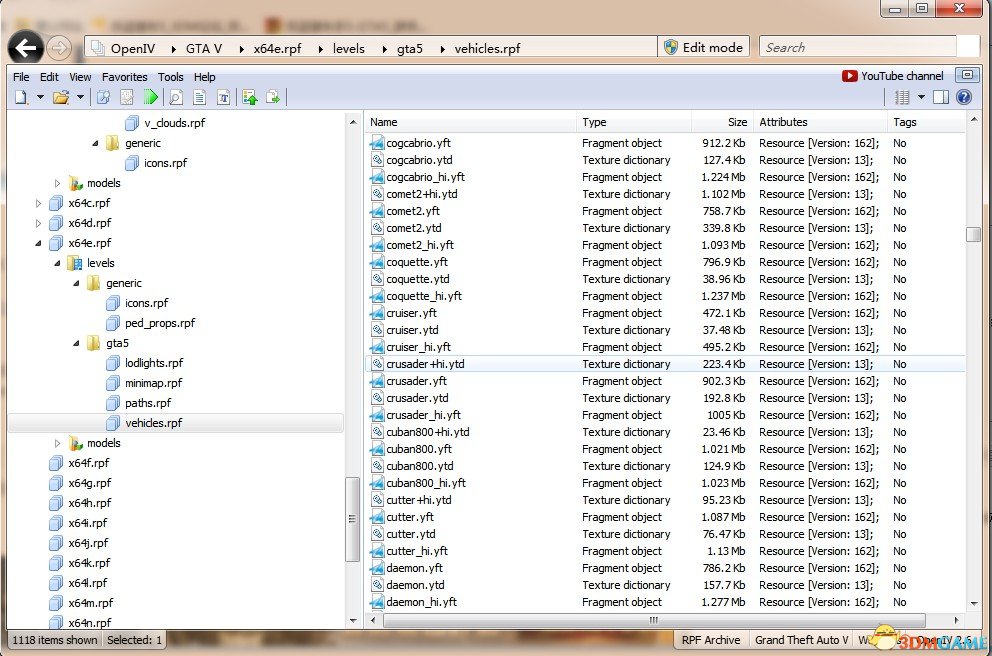Image resolution: width=992 pixels, height=656 pixels.
Task: Click the gta5 folder icon in the tree
Action: (94, 343)
